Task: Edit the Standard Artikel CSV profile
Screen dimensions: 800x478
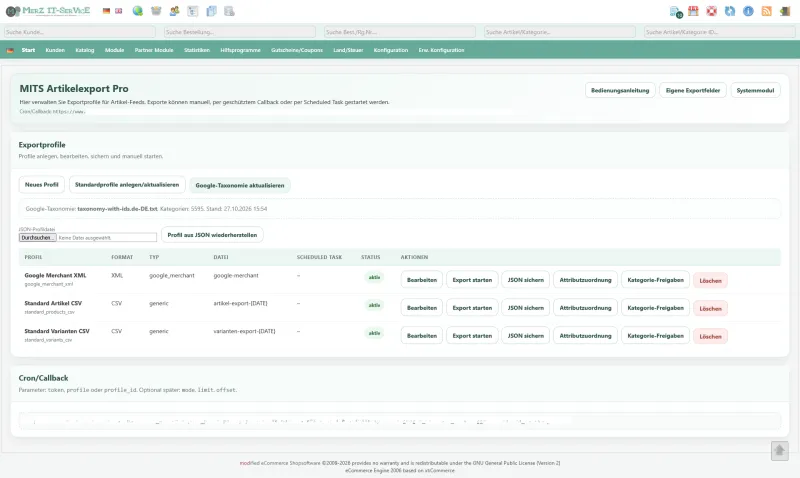Action: pos(422,308)
